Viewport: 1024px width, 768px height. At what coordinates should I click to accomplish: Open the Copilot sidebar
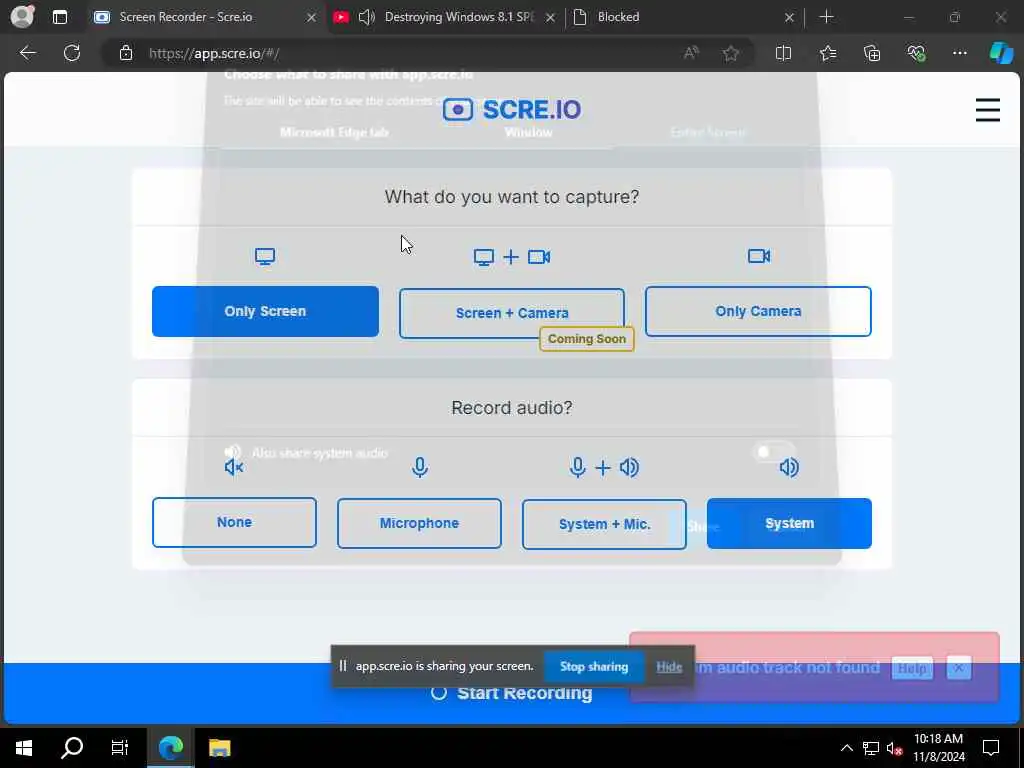[1001, 54]
